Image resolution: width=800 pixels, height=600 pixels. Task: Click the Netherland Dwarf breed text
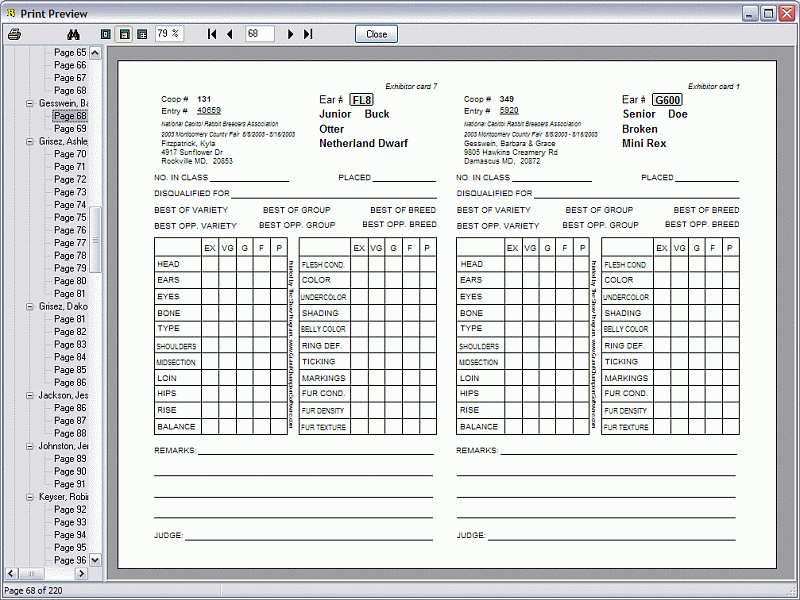(363, 143)
